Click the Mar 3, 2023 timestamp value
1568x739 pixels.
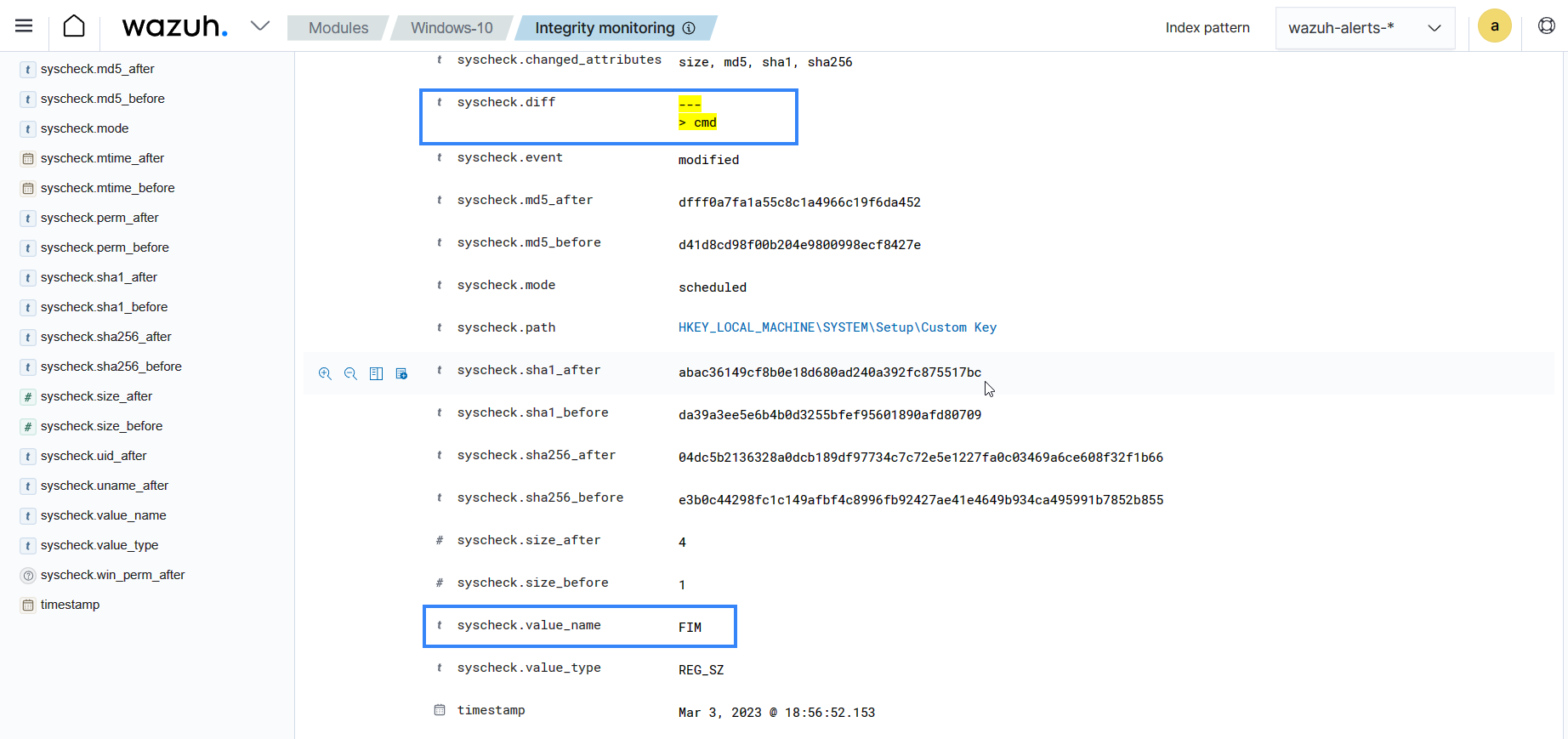click(776, 713)
